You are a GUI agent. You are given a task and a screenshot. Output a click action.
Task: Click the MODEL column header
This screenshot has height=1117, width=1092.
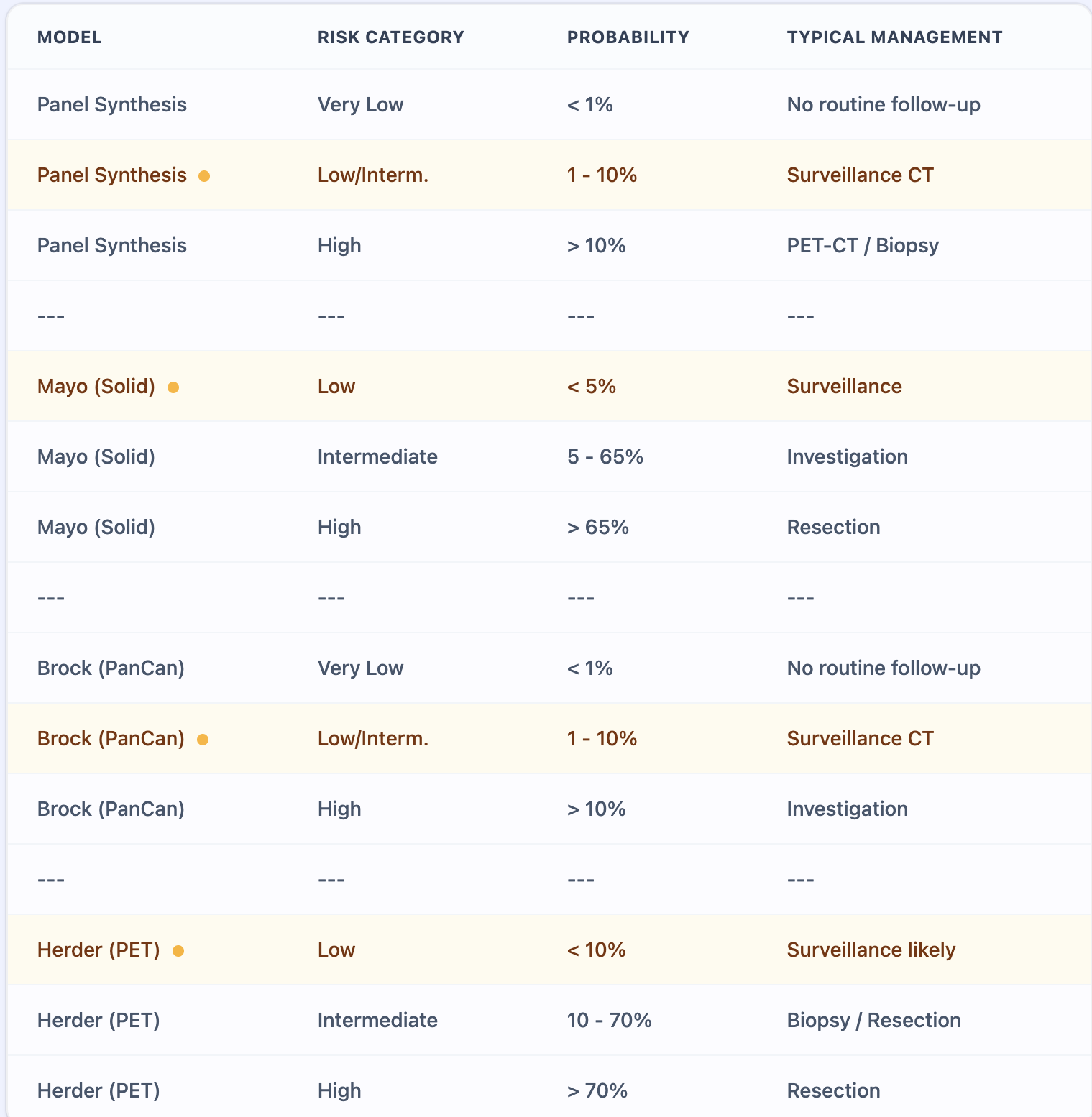coord(69,37)
